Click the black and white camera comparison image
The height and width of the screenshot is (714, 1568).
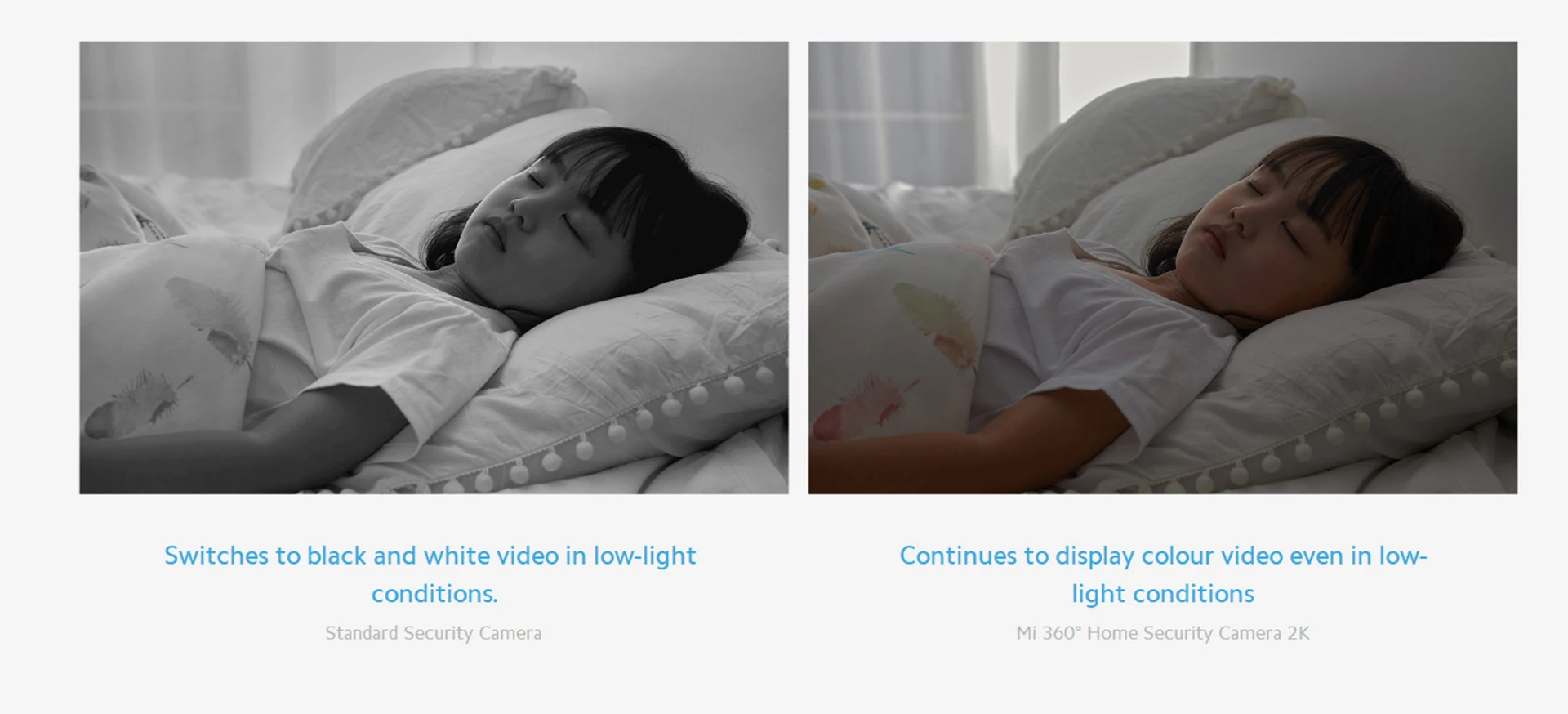pos(434,268)
